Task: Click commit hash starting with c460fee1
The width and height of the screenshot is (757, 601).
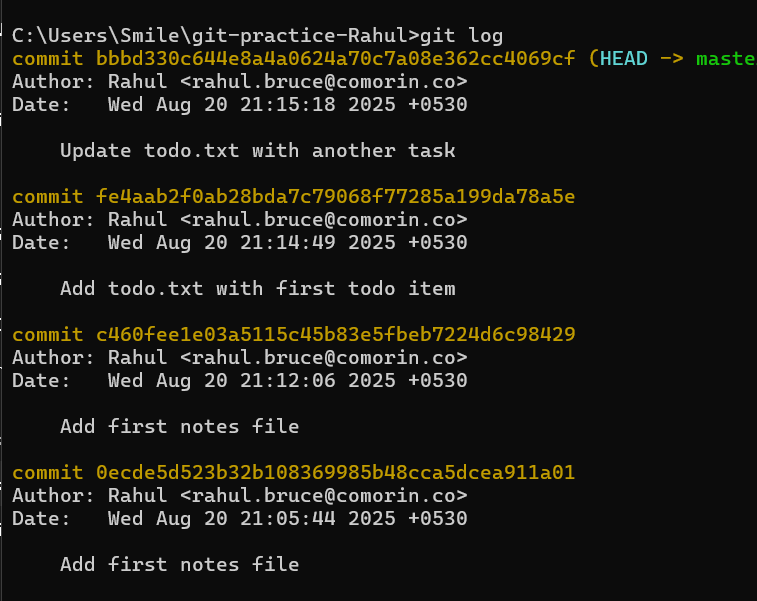Action: coord(335,334)
